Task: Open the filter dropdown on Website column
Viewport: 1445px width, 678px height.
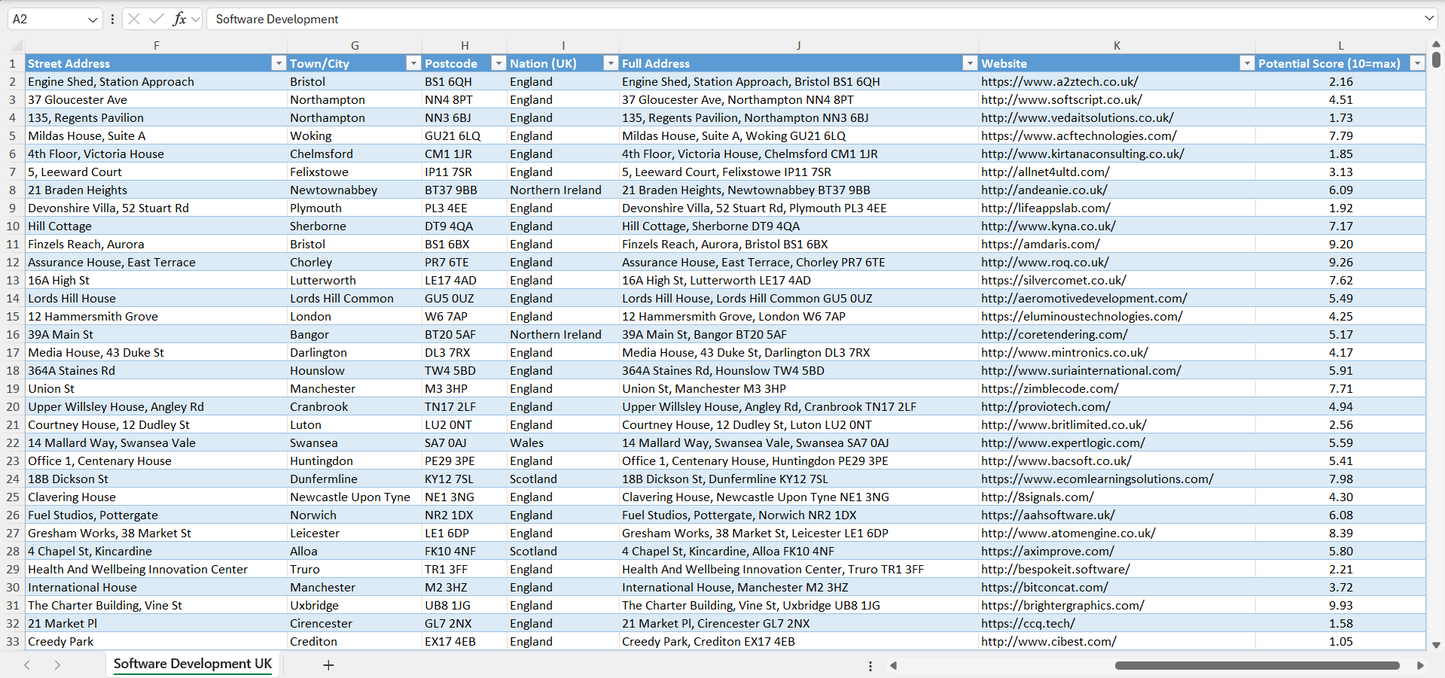Action: 1246,63
